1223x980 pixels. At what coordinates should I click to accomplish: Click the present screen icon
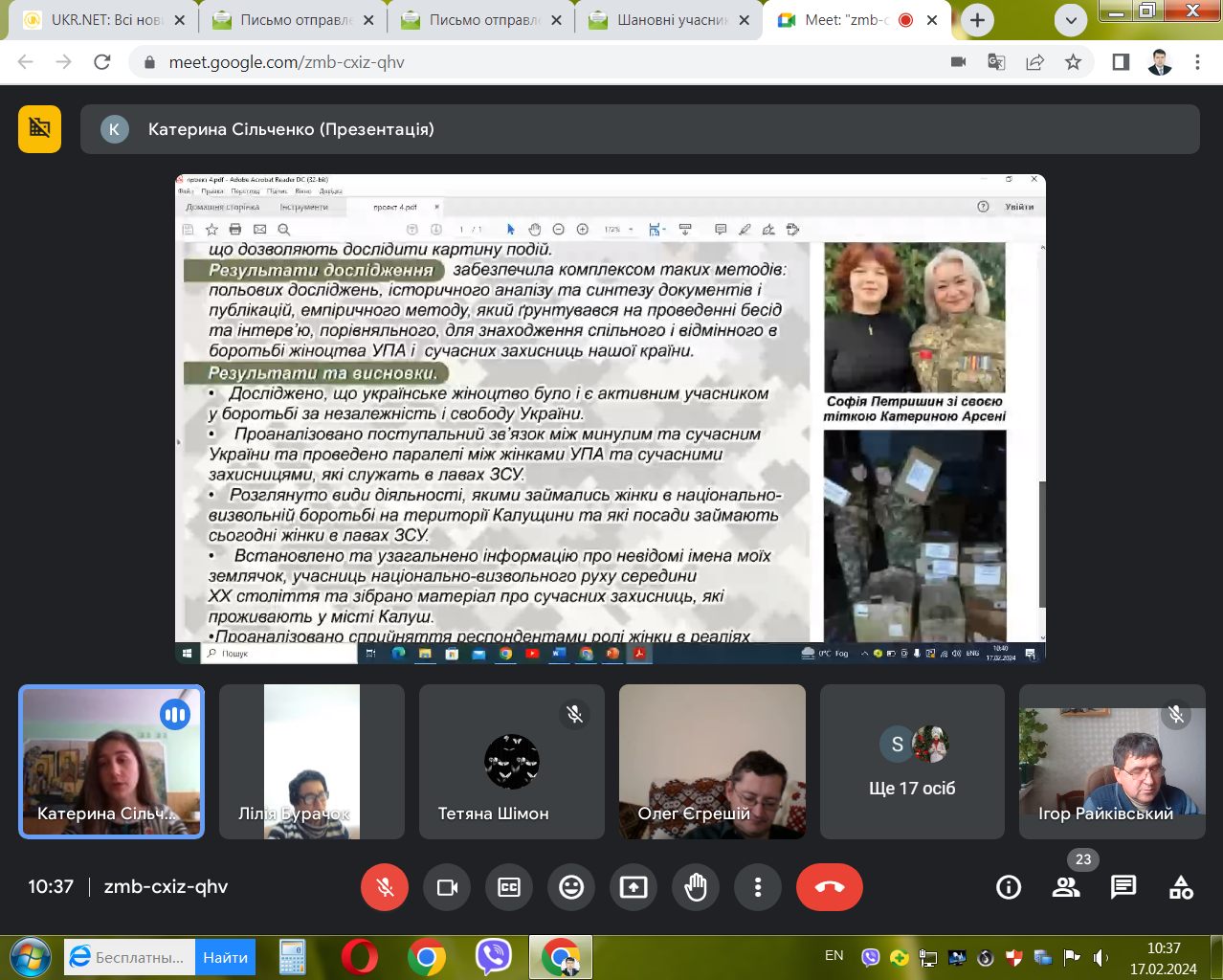coord(634,887)
